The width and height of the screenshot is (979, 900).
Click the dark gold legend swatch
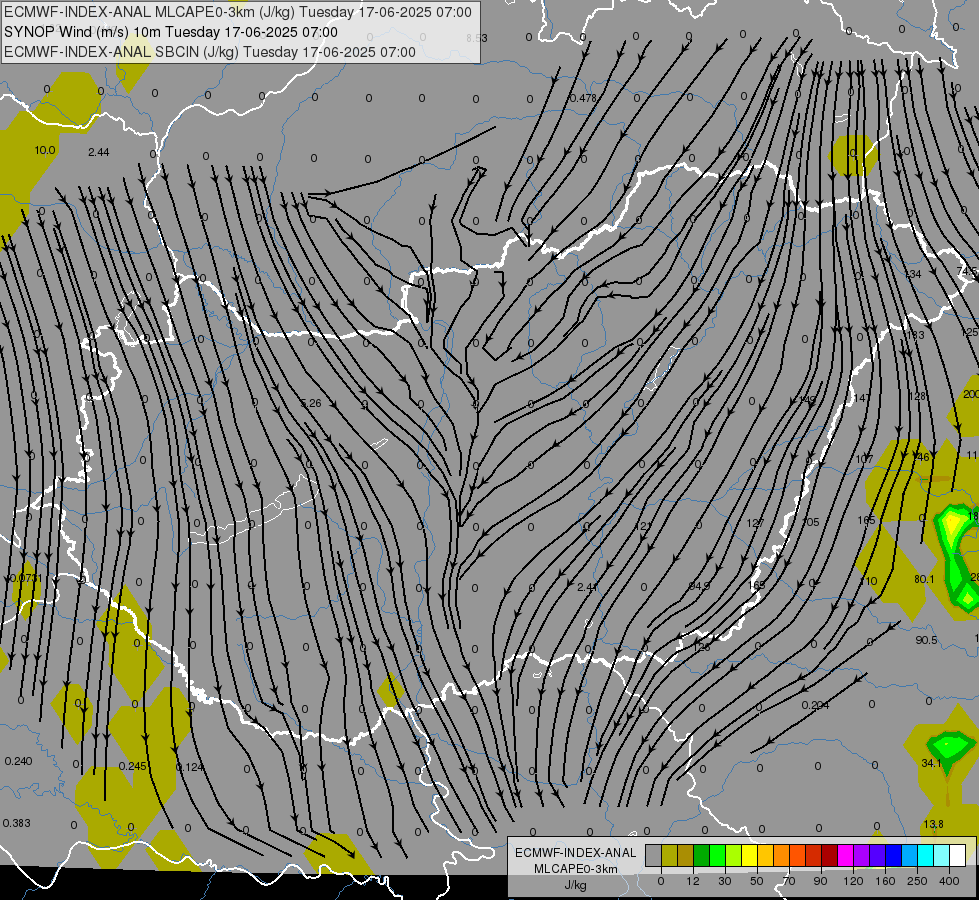coord(686,855)
